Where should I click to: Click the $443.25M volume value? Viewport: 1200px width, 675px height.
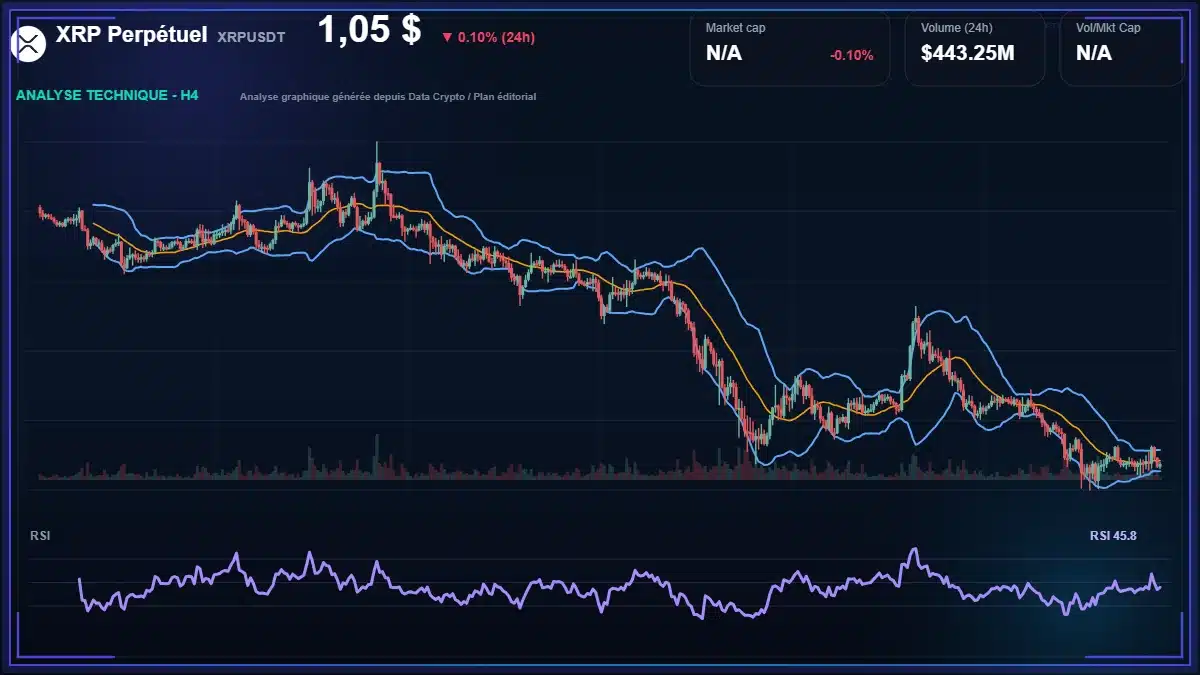(967, 54)
